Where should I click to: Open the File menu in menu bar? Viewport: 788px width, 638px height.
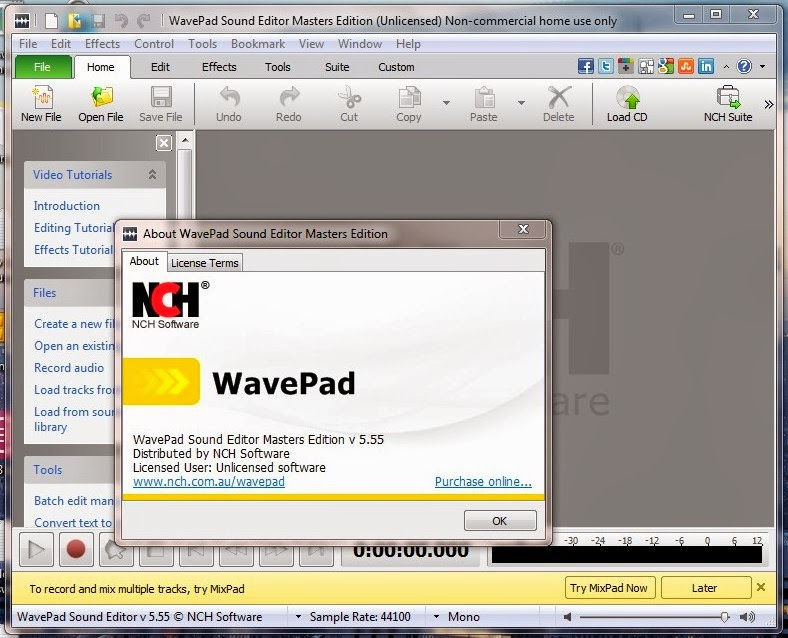[x=28, y=44]
